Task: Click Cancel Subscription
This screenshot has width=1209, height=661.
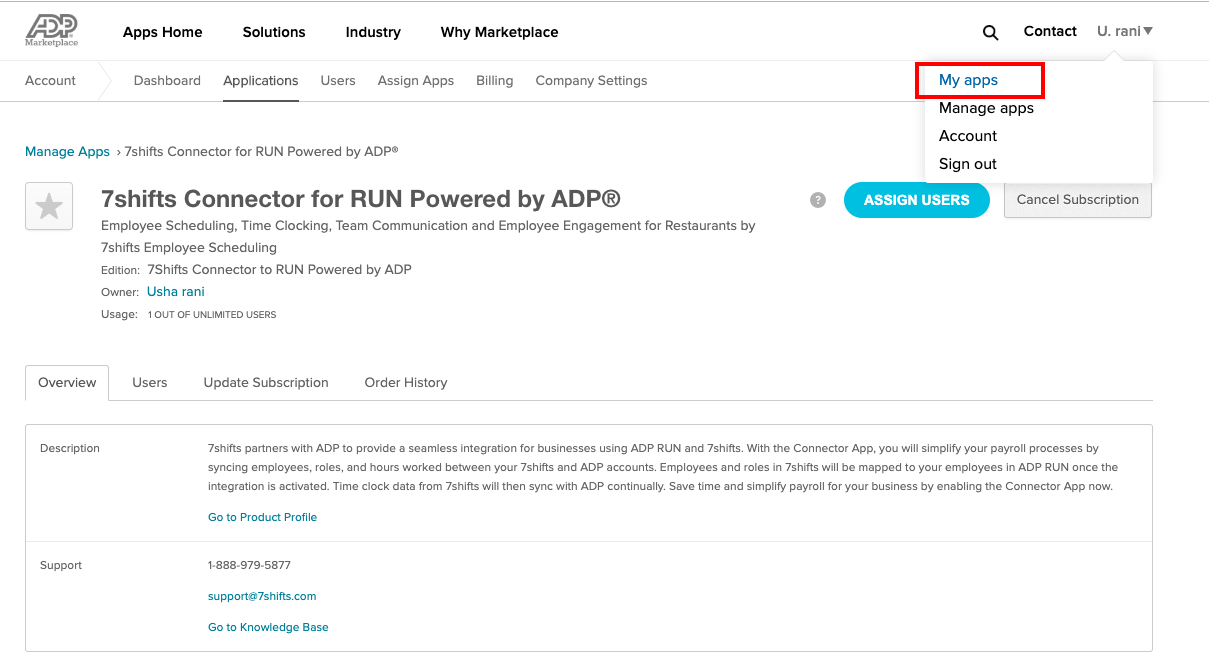Action: click(1077, 199)
